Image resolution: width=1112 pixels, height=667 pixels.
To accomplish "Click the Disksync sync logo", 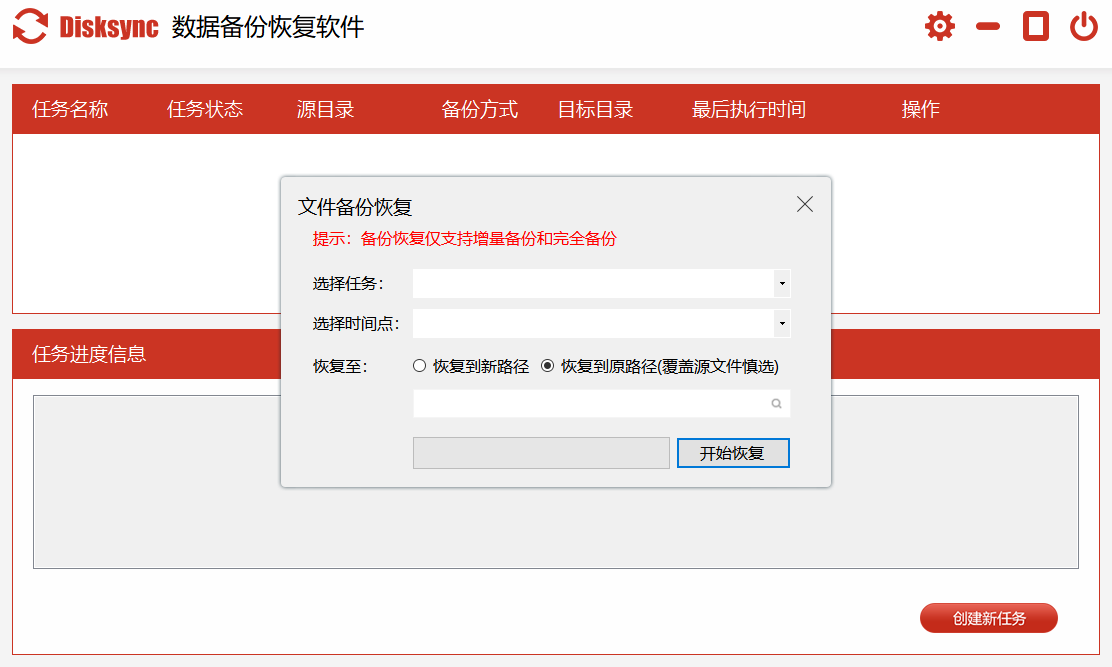I will [30, 26].
